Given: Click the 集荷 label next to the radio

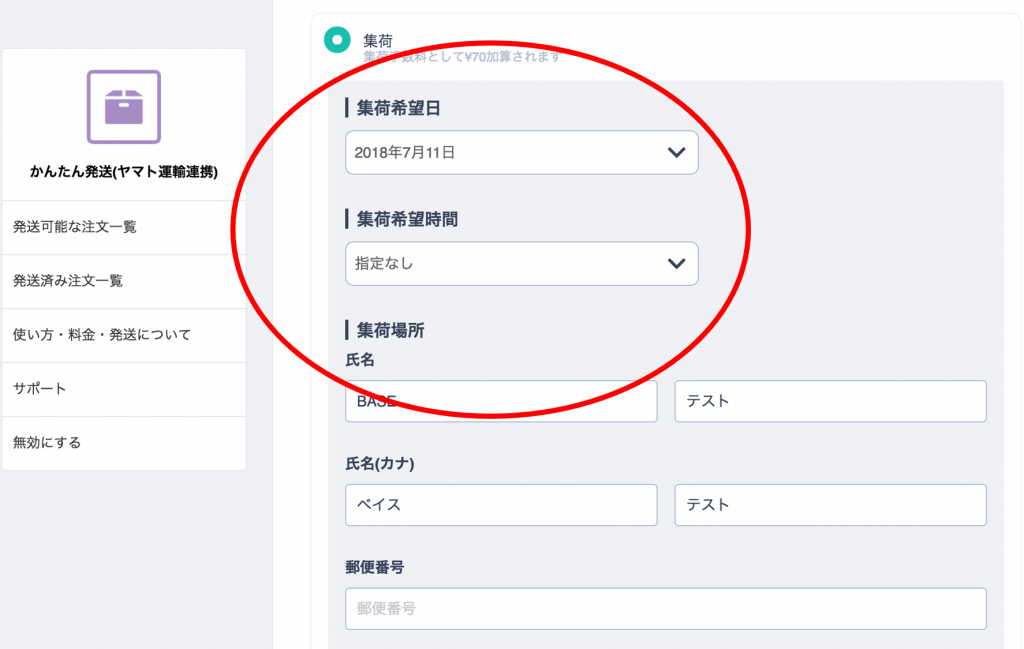Looking at the screenshot, I should point(378,40).
